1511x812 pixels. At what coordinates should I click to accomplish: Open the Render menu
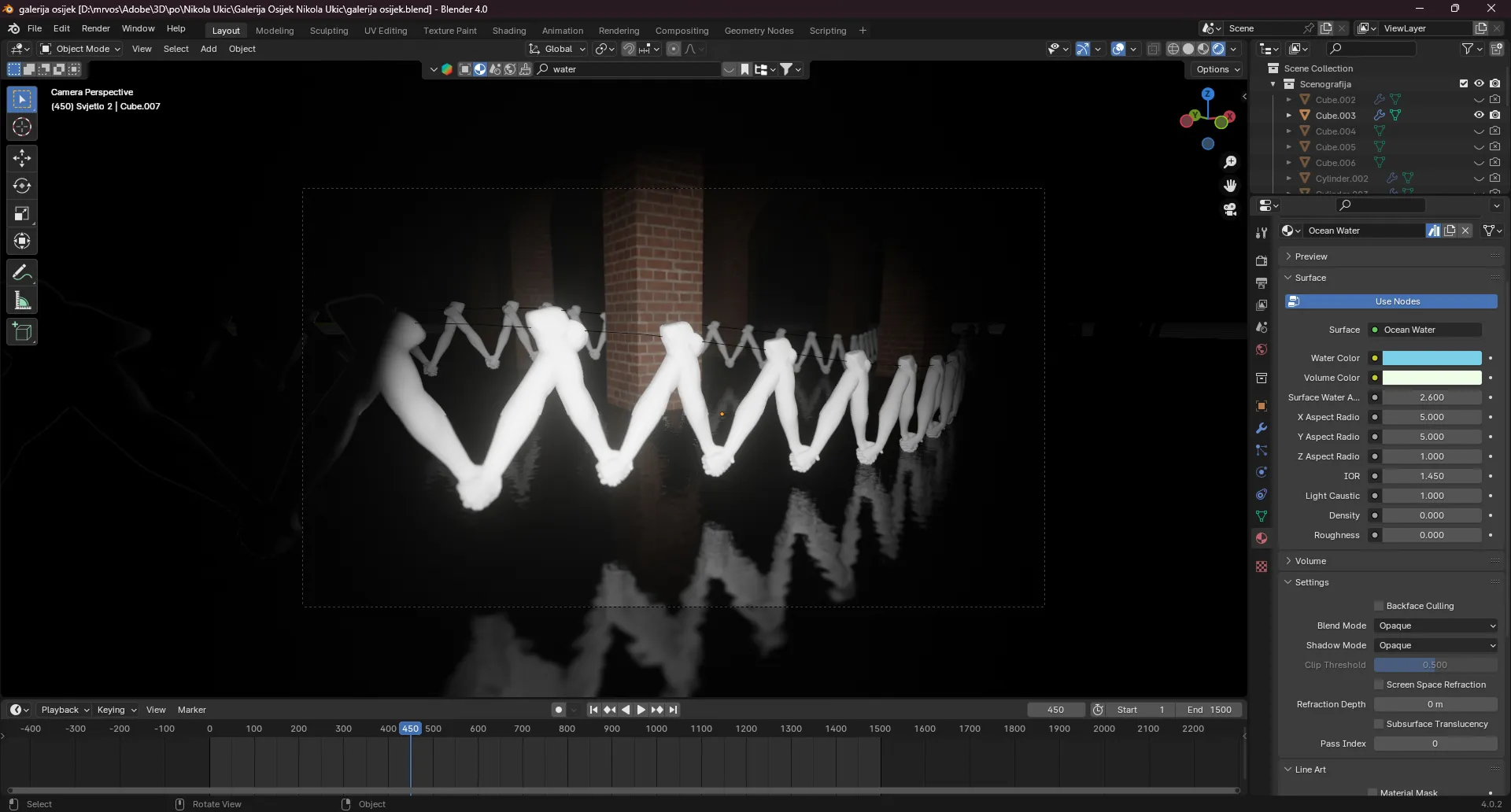point(96,28)
